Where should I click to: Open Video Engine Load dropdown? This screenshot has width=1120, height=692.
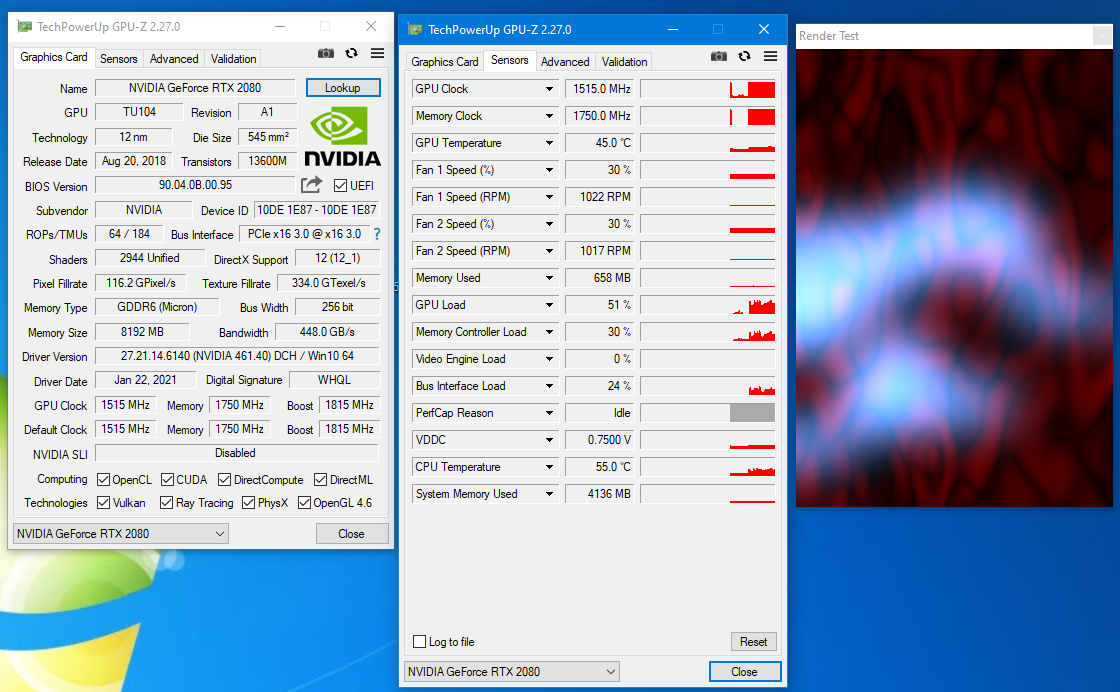(x=549, y=359)
